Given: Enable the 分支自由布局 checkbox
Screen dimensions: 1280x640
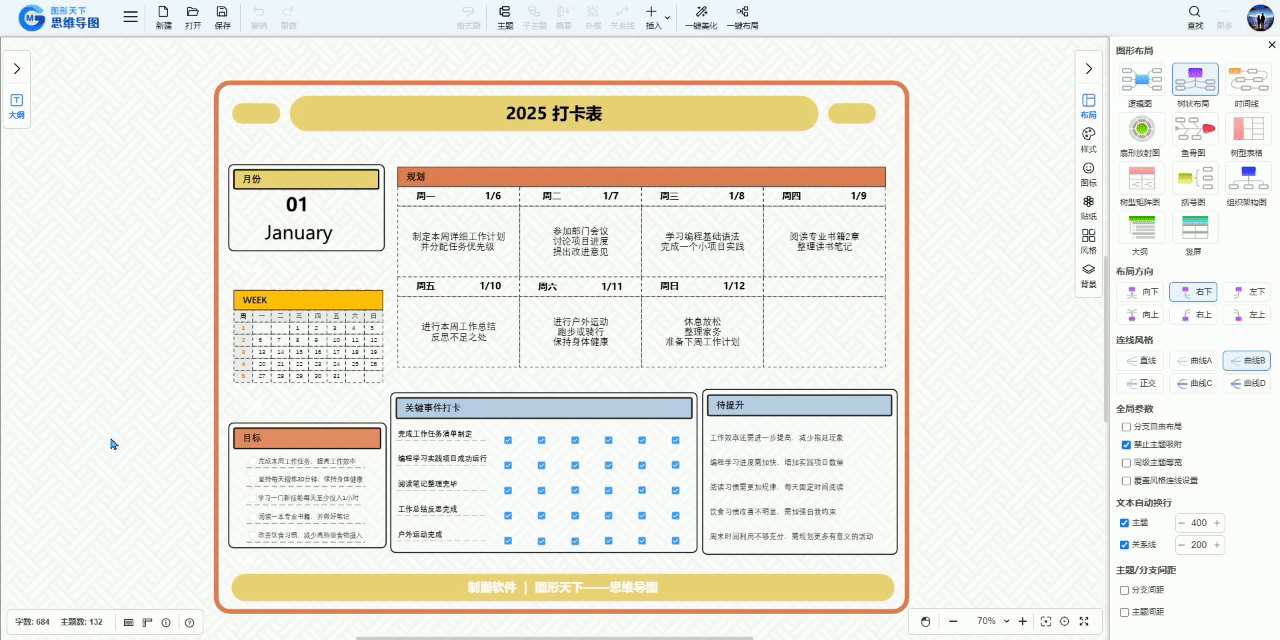Looking at the screenshot, I should tap(1127, 426).
